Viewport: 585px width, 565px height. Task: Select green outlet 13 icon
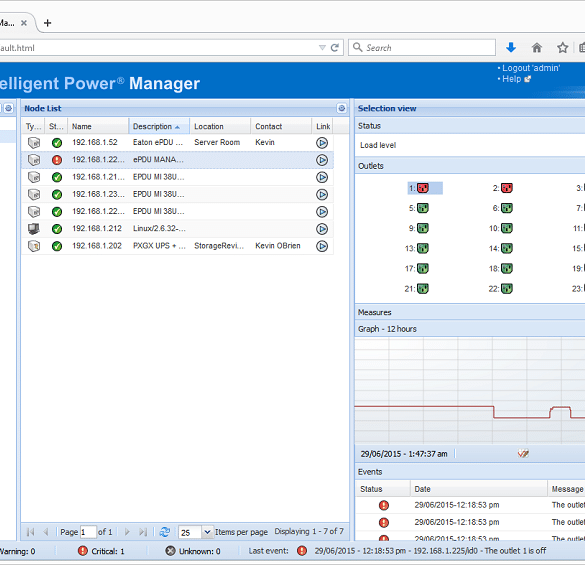(423, 248)
